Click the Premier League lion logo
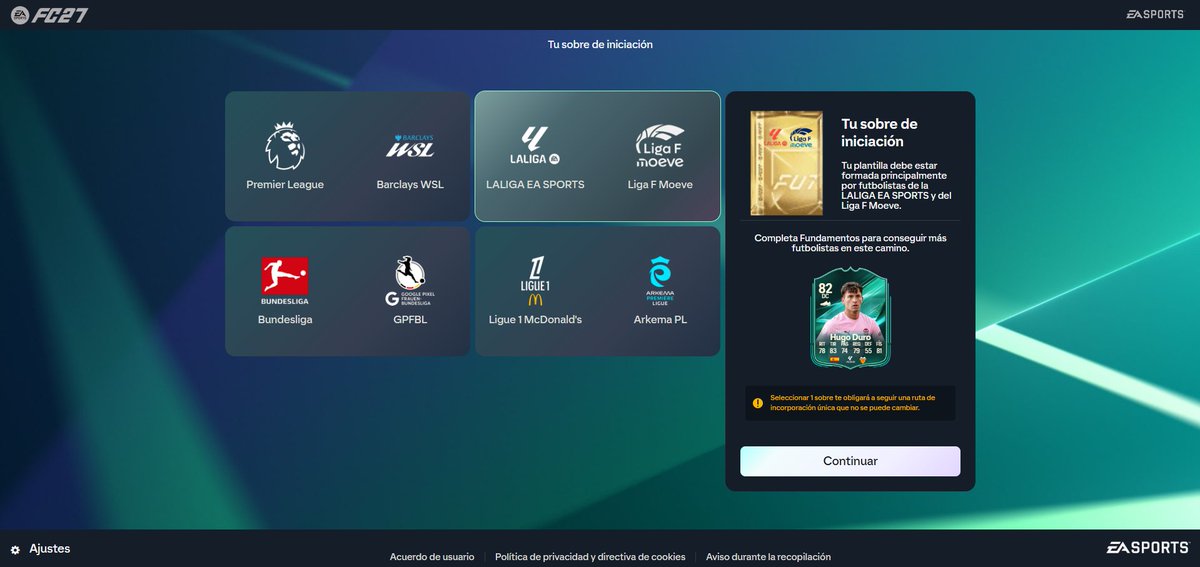The height and width of the screenshot is (567, 1200). pyautogui.click(x=285, y=146)
